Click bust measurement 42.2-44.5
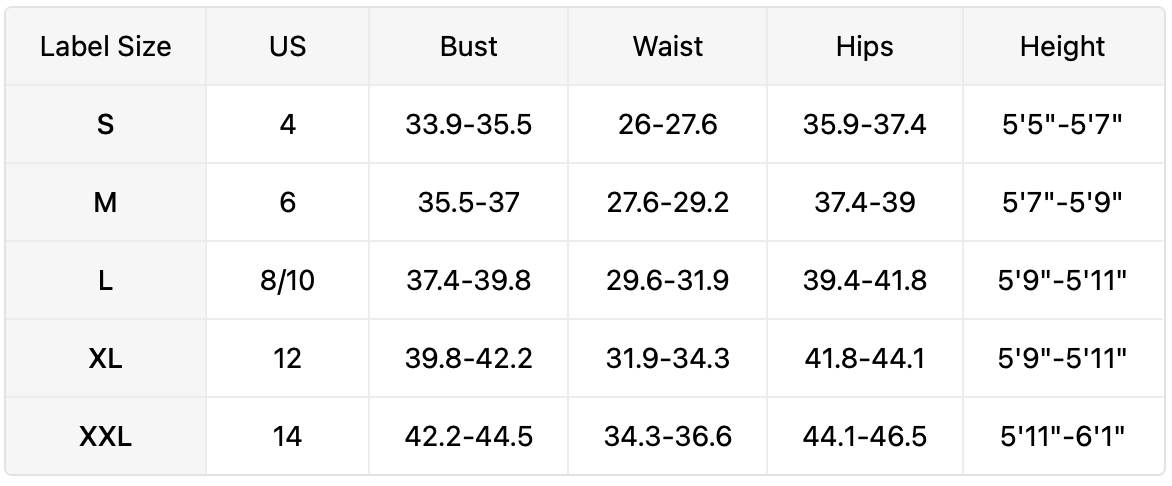 468,437
